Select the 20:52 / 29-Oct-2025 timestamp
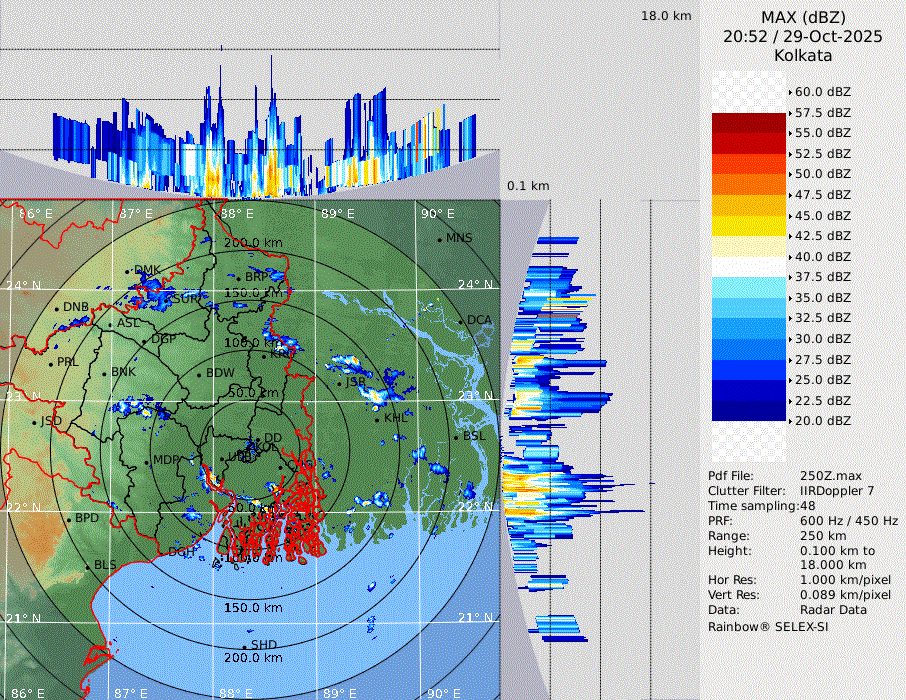 point(803,36)
